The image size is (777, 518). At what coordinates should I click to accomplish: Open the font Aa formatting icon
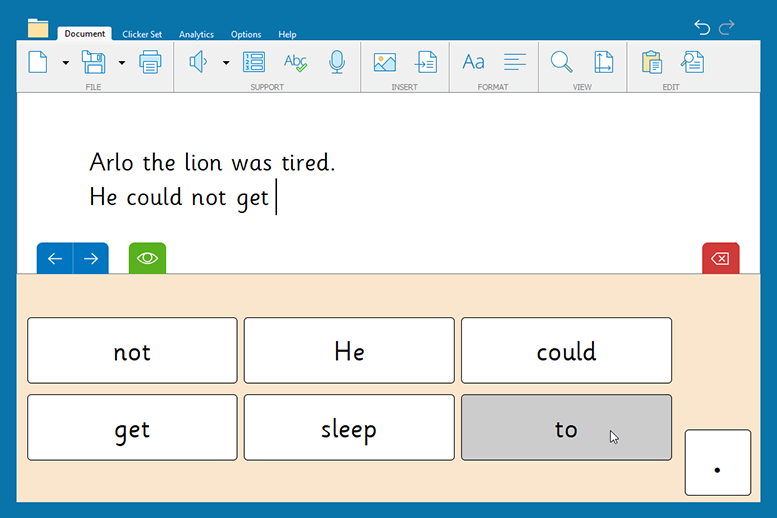pos(473,63)
